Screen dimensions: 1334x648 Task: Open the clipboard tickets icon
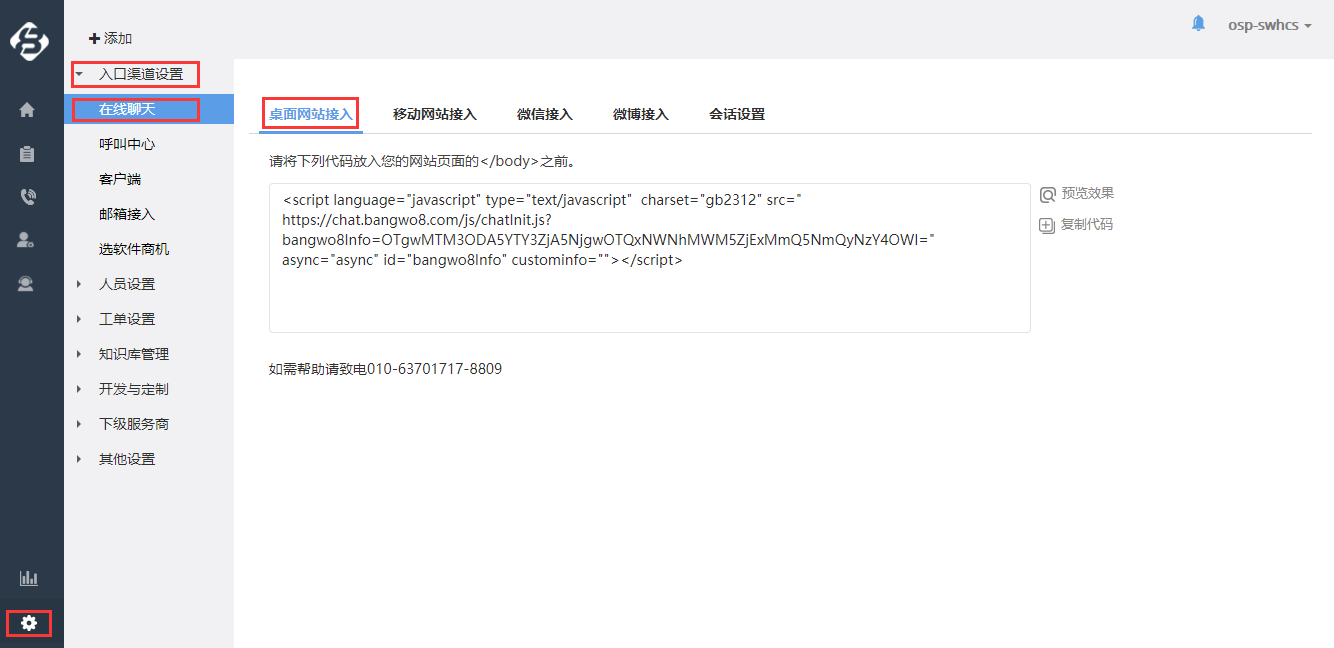[x=27, y=154]
